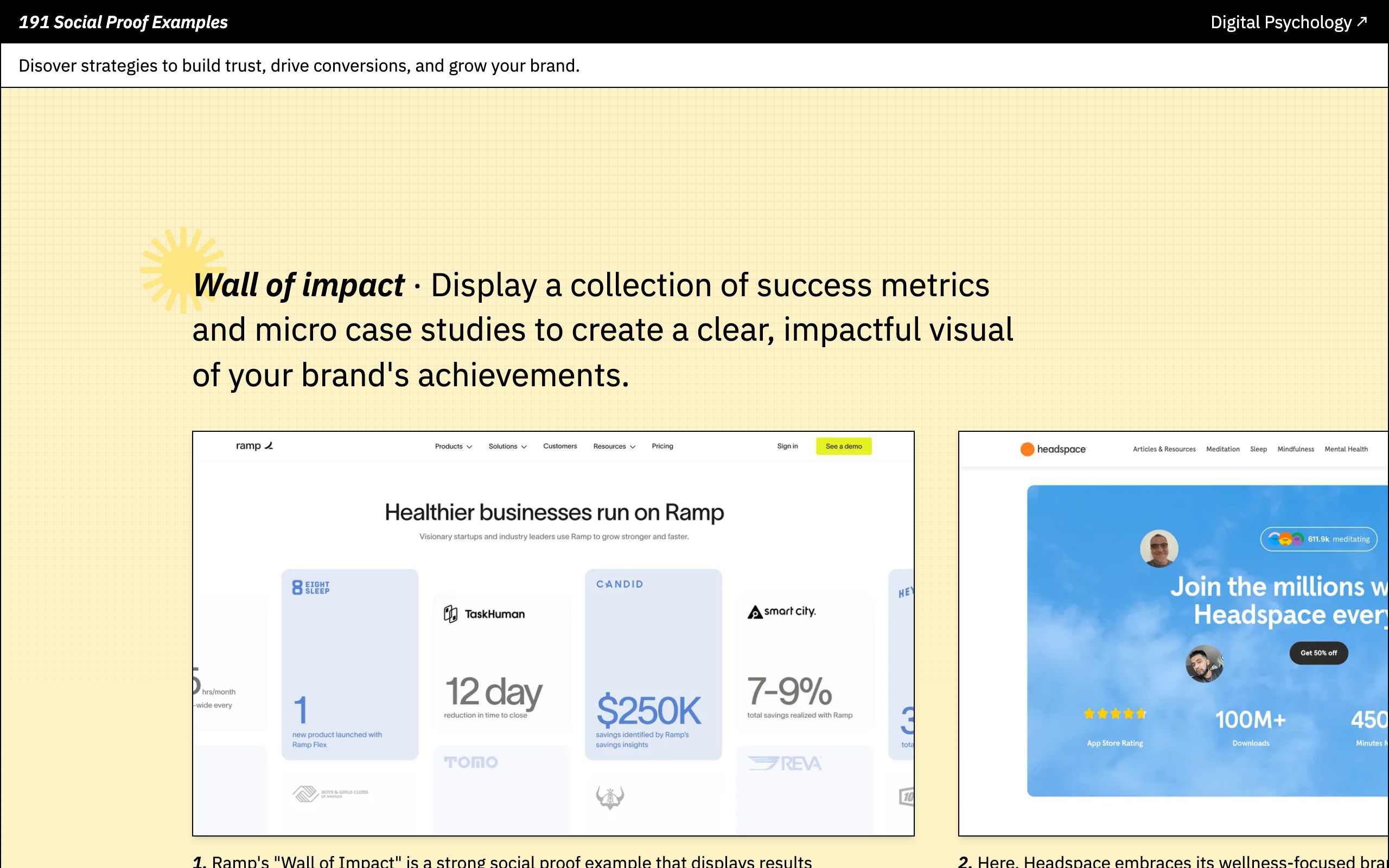This screenshot has width=1389, height=868.
Task: Expand the Resources dropdown in Ramp nav
Action: point(614,446)
